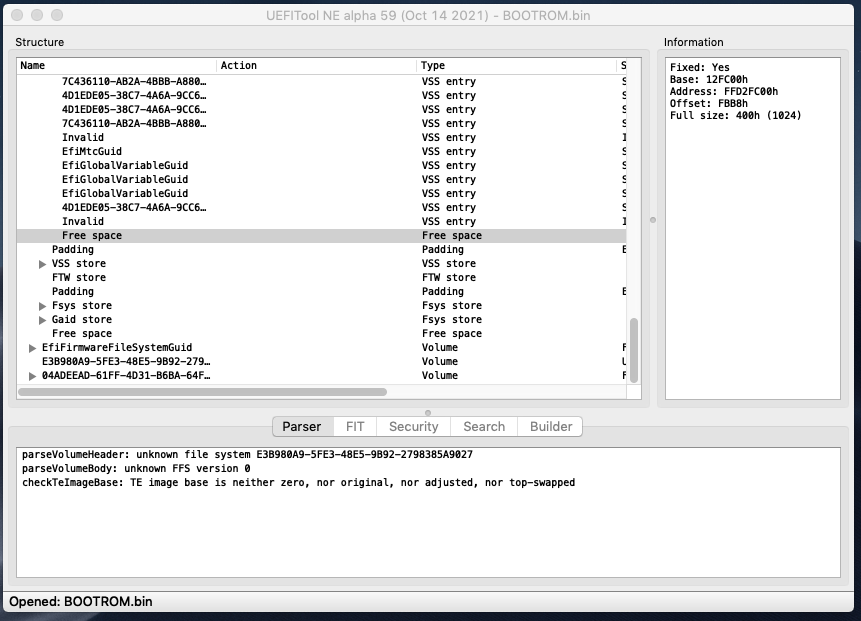Click the splitter handle above the Parser tabs
Screen dimensions: 861x621
pos(428,413)
